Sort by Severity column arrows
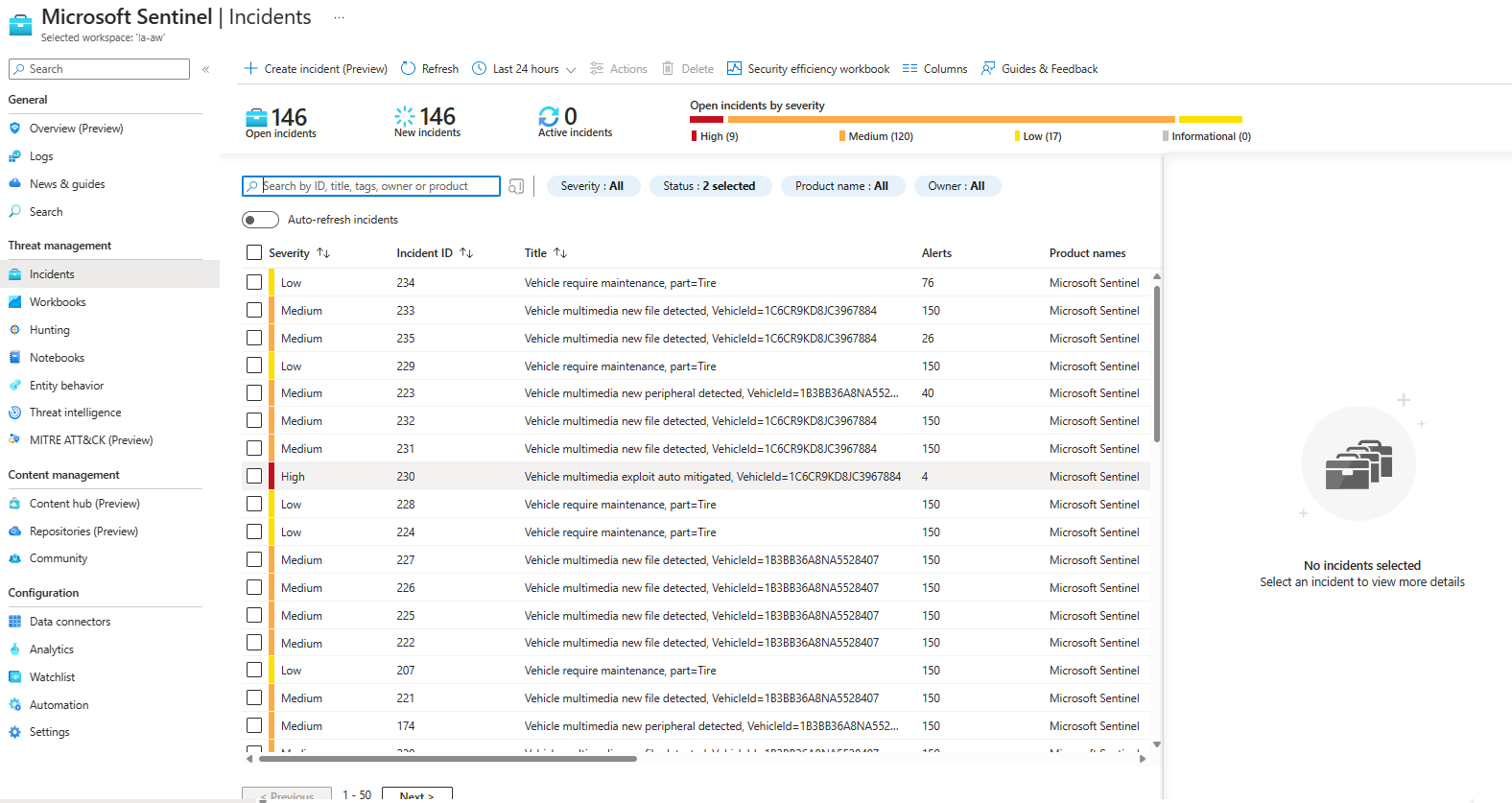 323,253
